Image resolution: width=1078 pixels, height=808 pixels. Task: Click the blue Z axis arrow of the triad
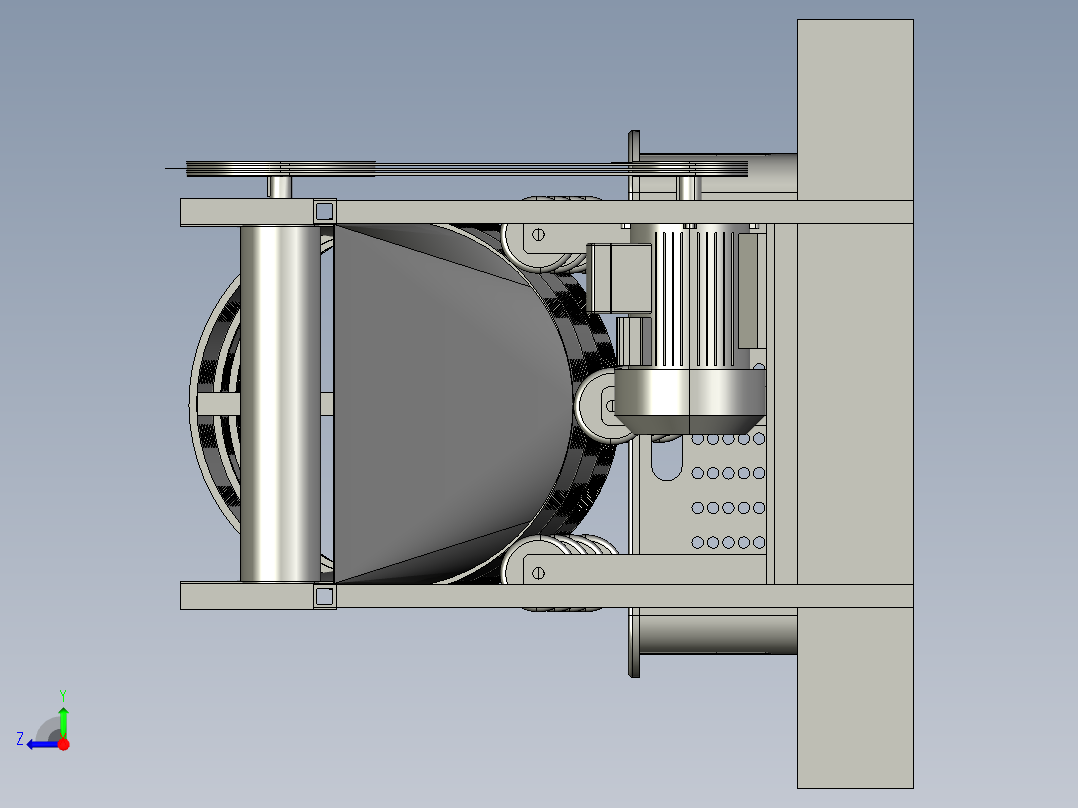coord(41,744)
